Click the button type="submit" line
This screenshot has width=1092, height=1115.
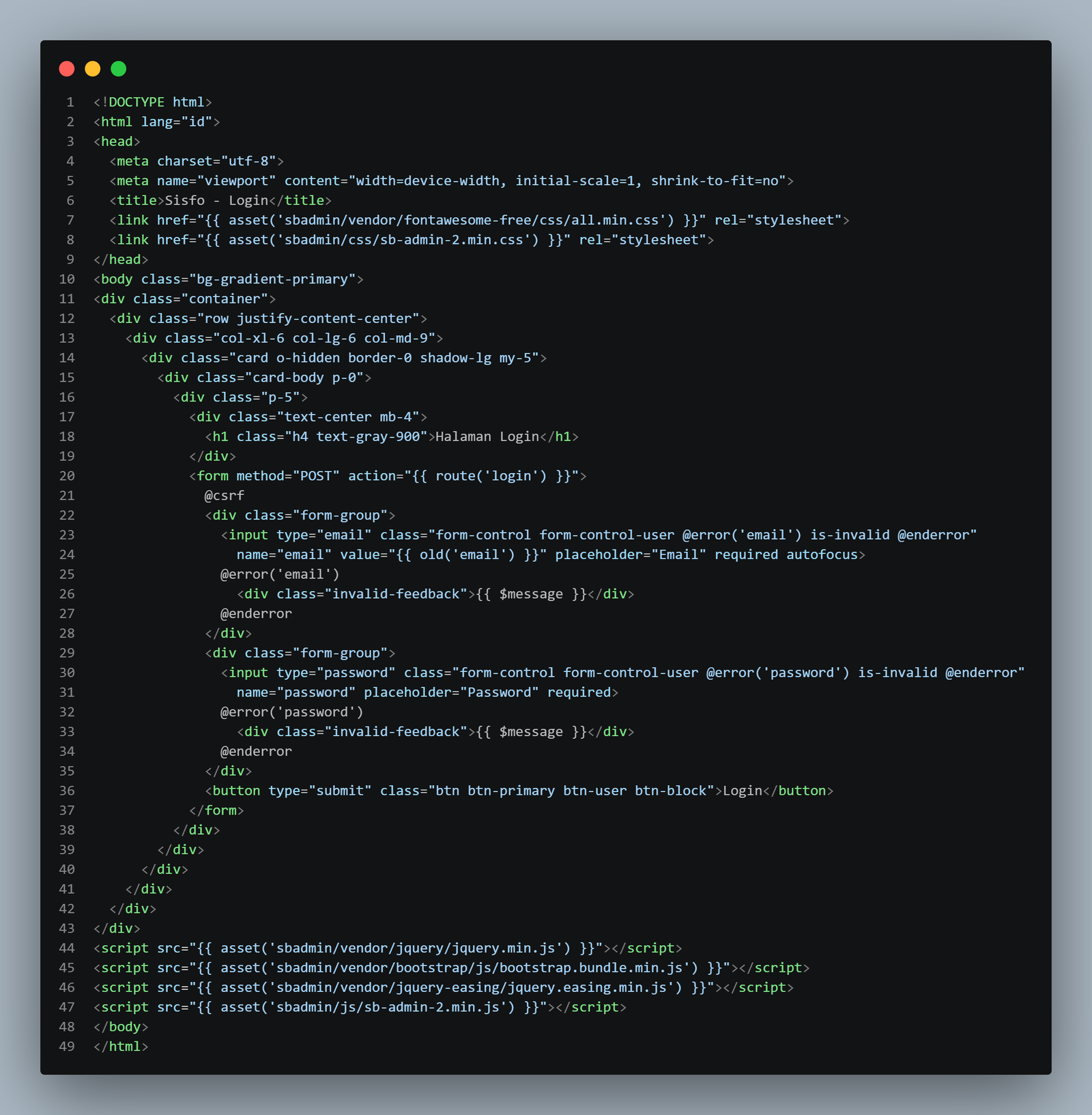(x=519, y=791)
